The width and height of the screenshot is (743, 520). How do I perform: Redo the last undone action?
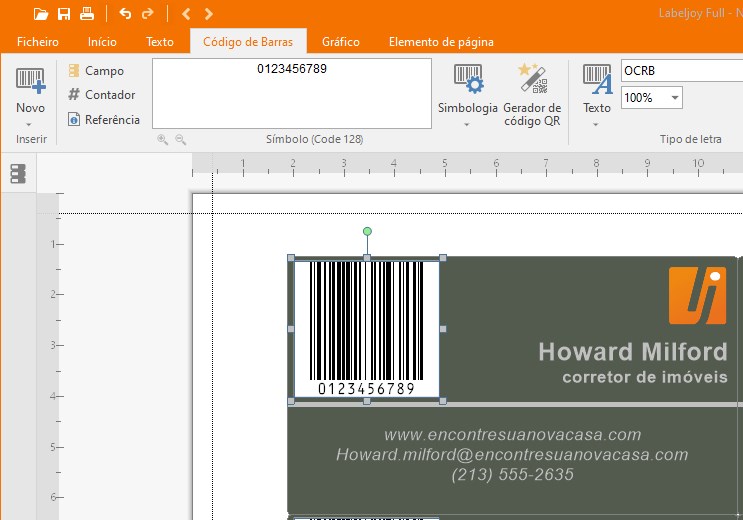(x=148, y=14)
